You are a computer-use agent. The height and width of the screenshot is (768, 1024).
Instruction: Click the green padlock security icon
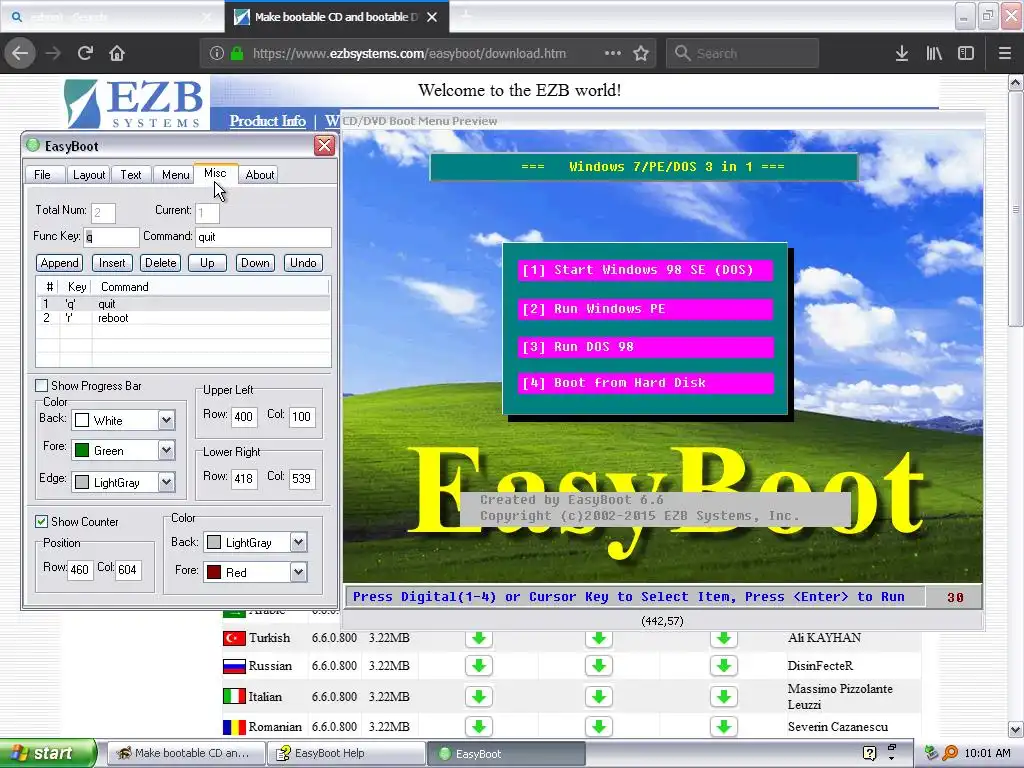pyautogui.click(x=237, y=54)
